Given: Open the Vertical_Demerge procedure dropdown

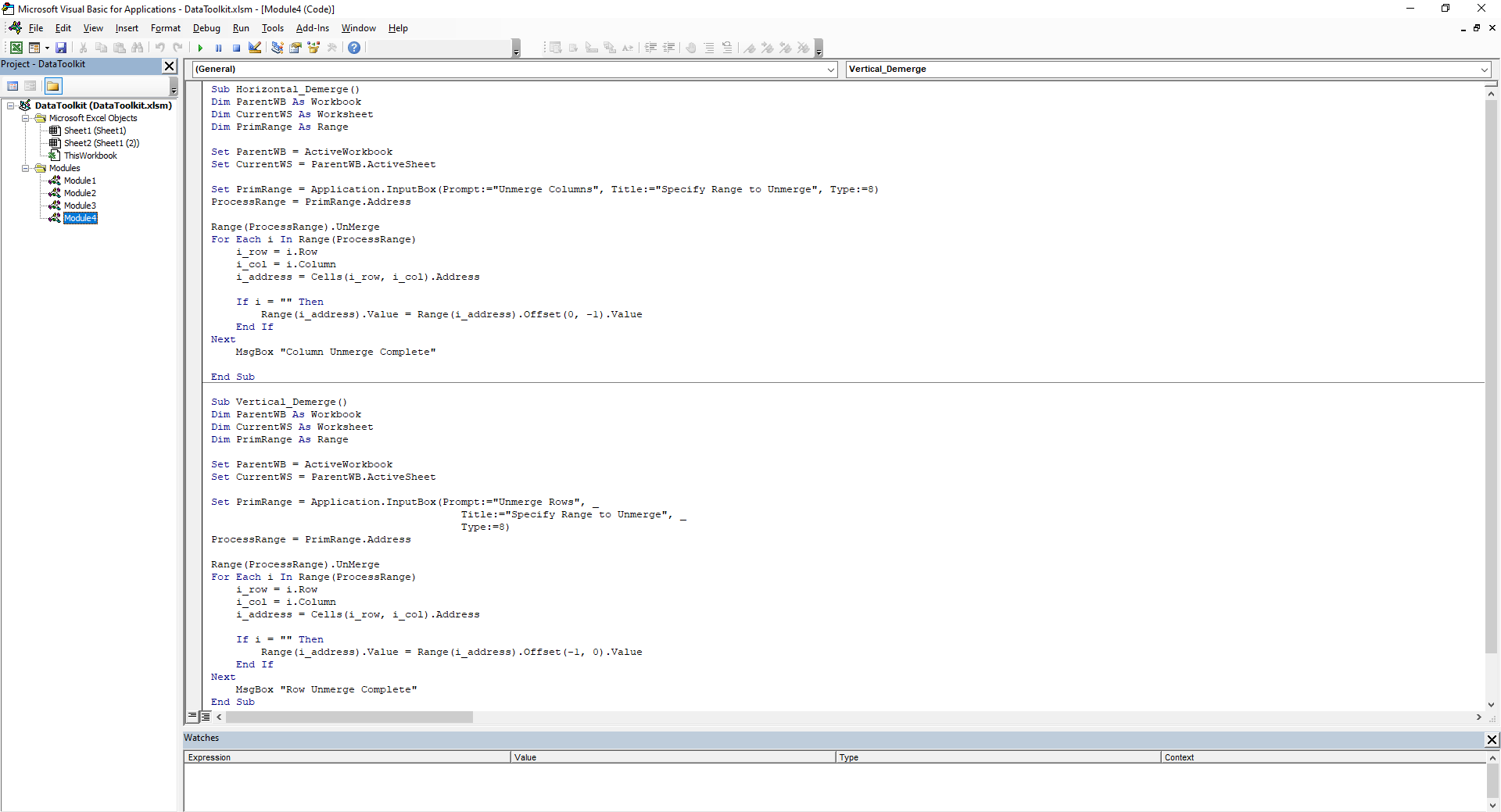Looking at the screenshot, I should click(1483, 70).
